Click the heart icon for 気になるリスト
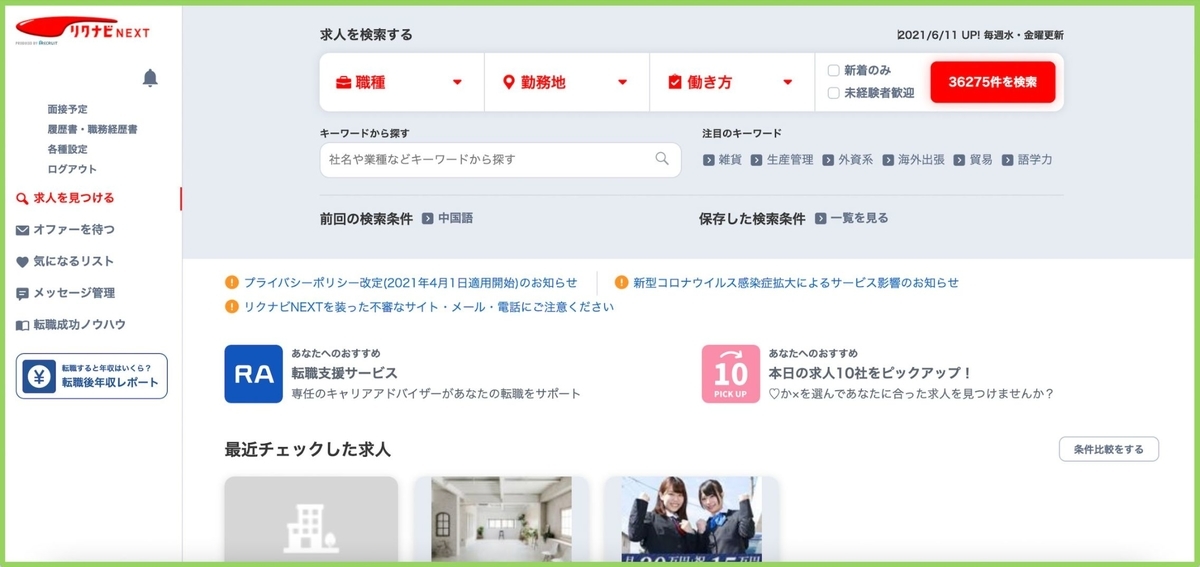Image resolution: width=1200 pixels, height=567 pixels. (23, 262)
